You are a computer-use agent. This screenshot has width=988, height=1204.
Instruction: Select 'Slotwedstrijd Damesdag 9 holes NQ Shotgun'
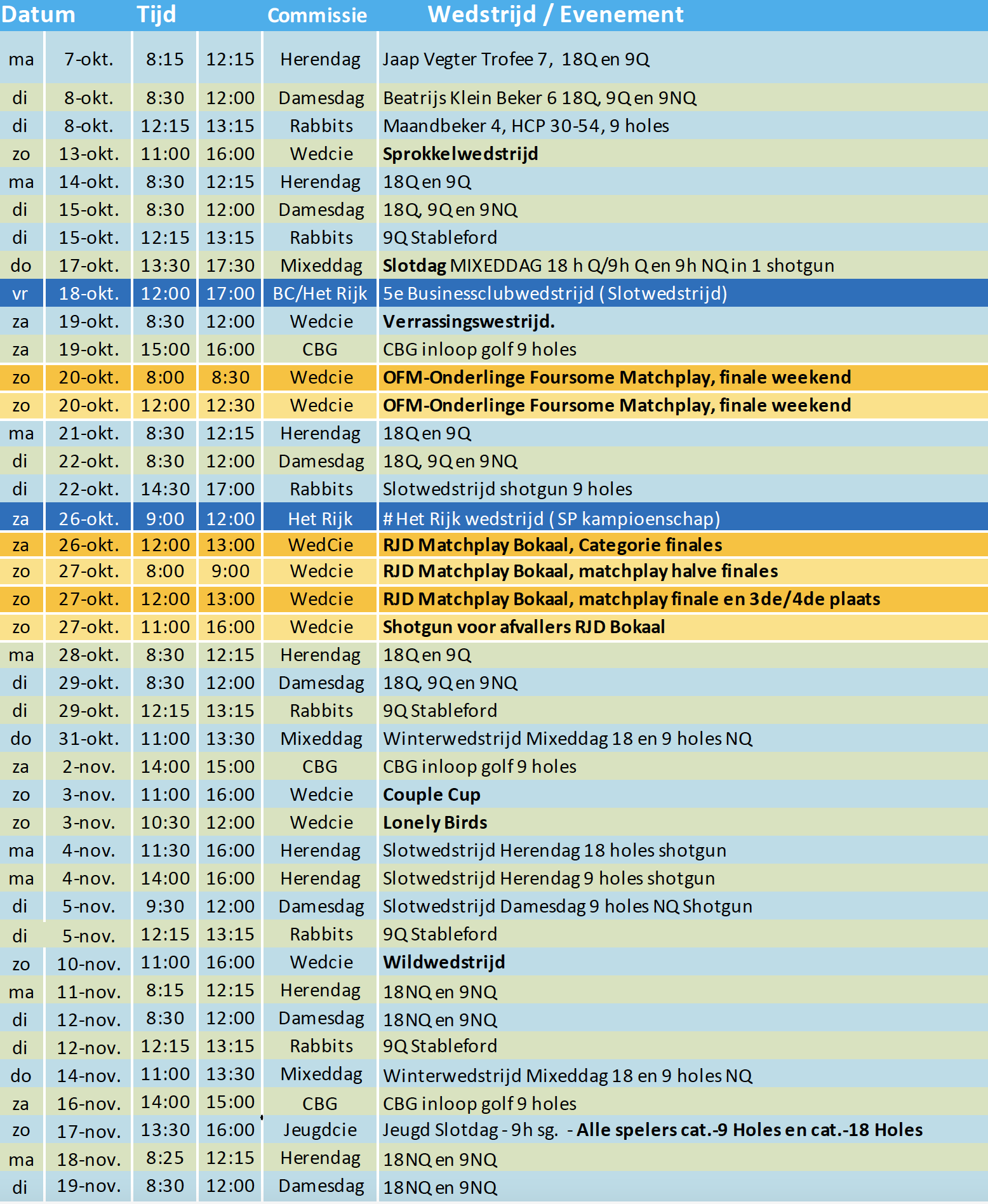point(568,906)
